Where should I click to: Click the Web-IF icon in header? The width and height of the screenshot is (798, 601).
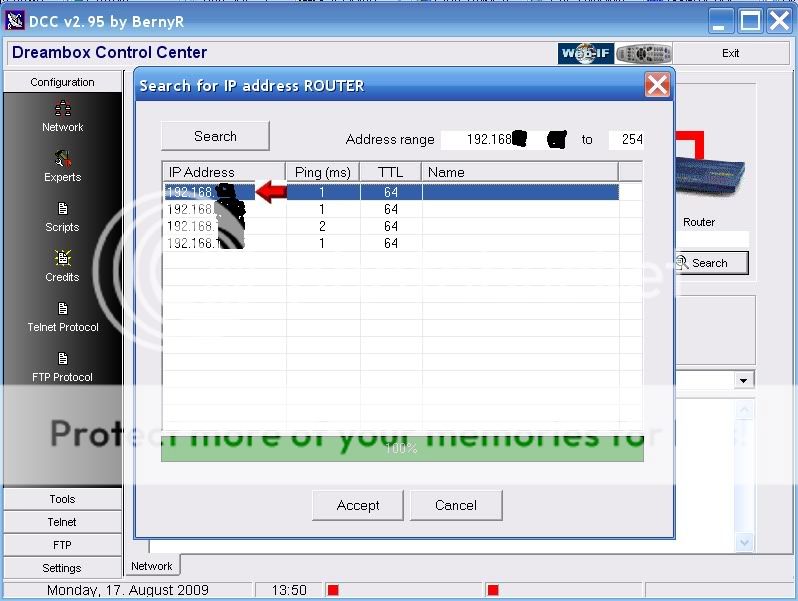pos(585,54)
